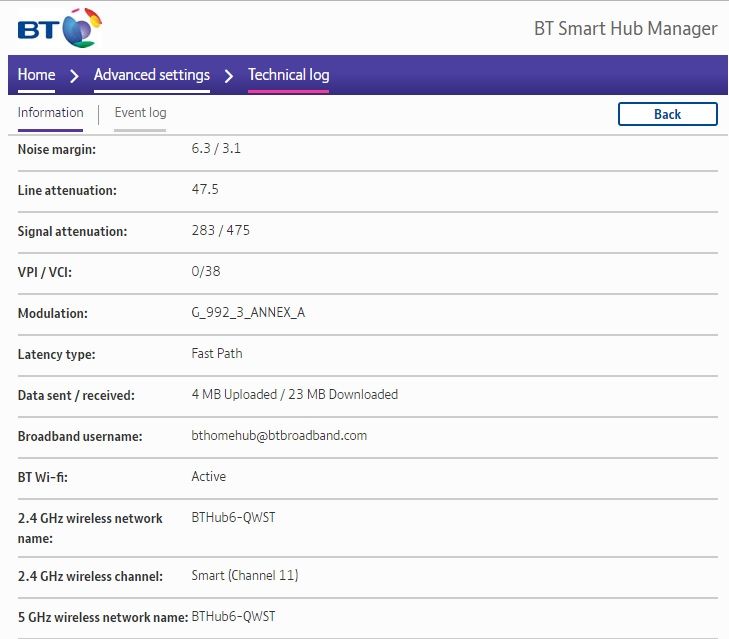Open Advanced settings breadcrumb
The image size is (729, 639).
pyautogui.click(x=152, y=74)
